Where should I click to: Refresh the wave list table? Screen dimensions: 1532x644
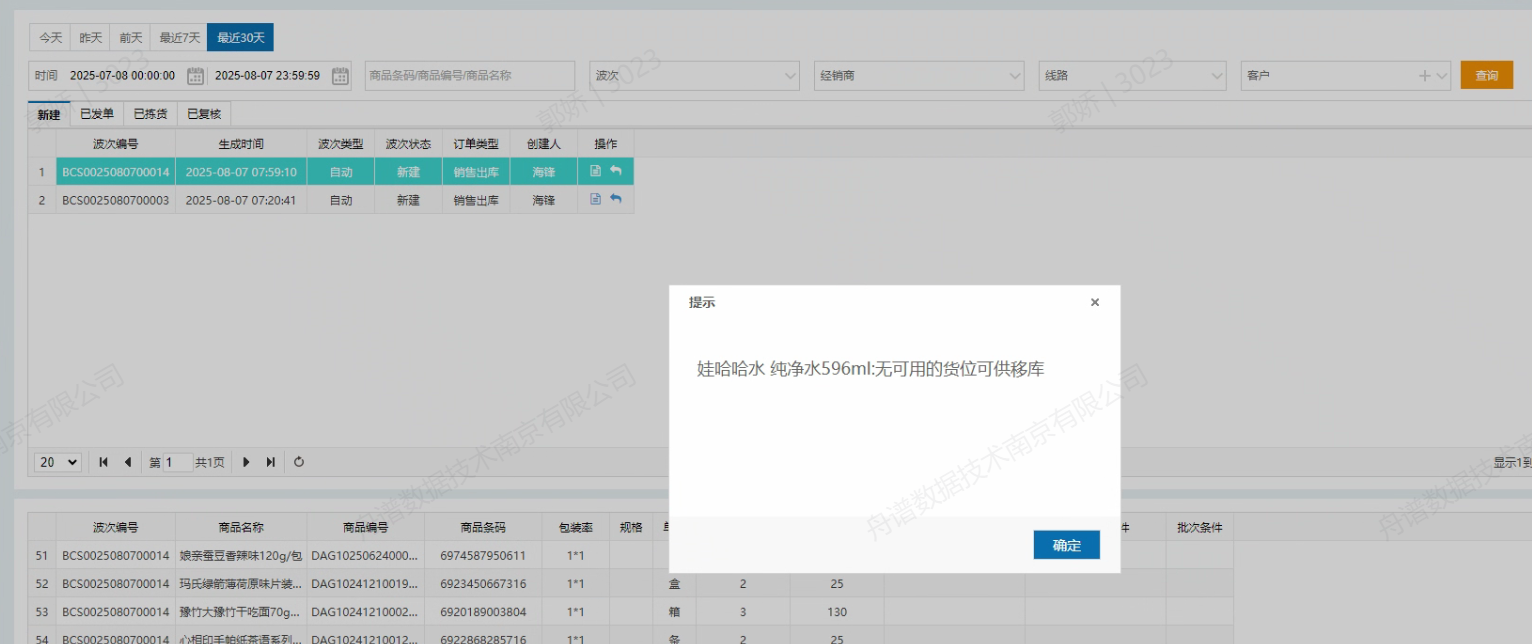(299, 462)
